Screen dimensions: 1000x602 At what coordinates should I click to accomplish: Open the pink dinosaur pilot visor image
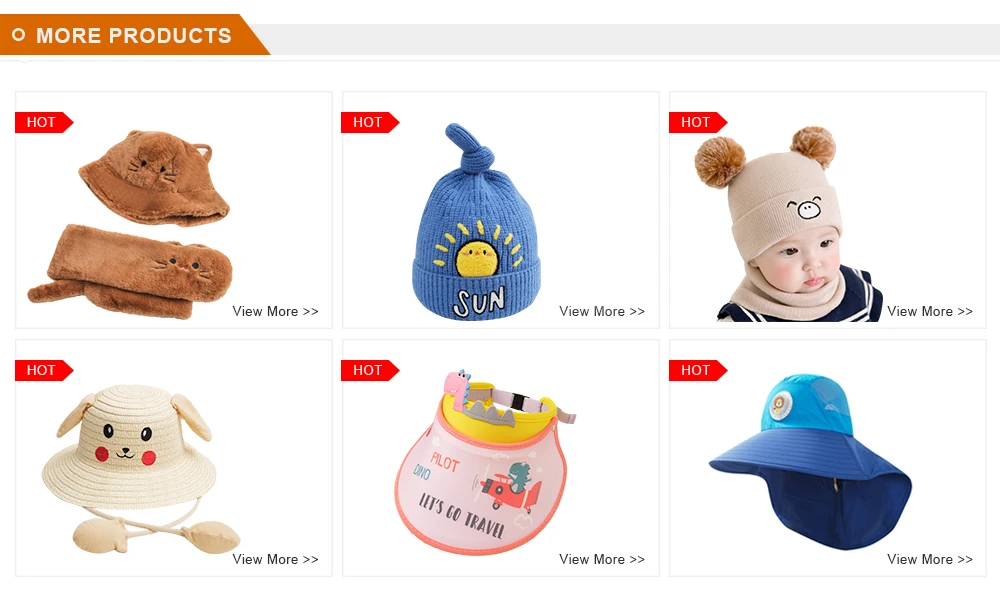pyautogui.click(x=485, y=462)
